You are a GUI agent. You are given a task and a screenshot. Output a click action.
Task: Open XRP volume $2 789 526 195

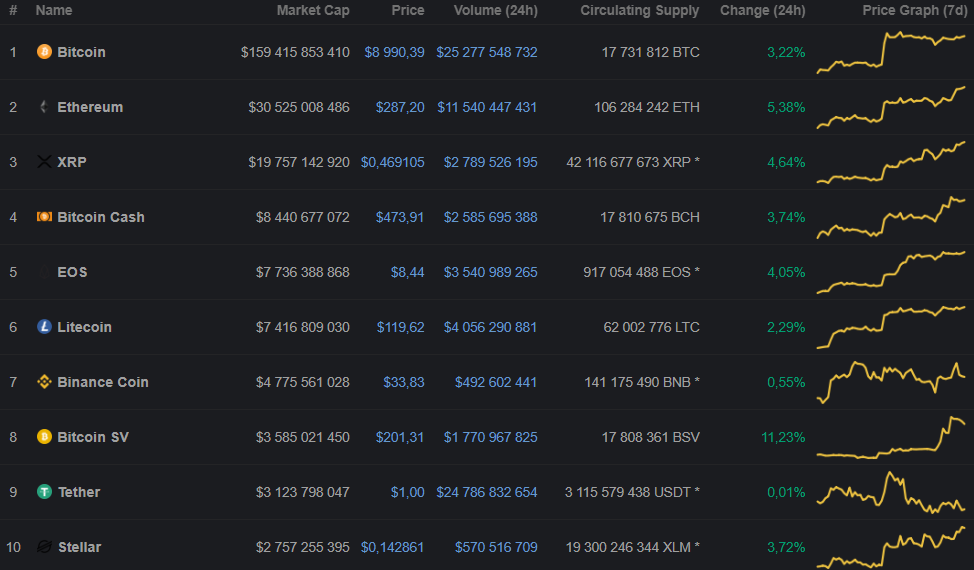491,162
